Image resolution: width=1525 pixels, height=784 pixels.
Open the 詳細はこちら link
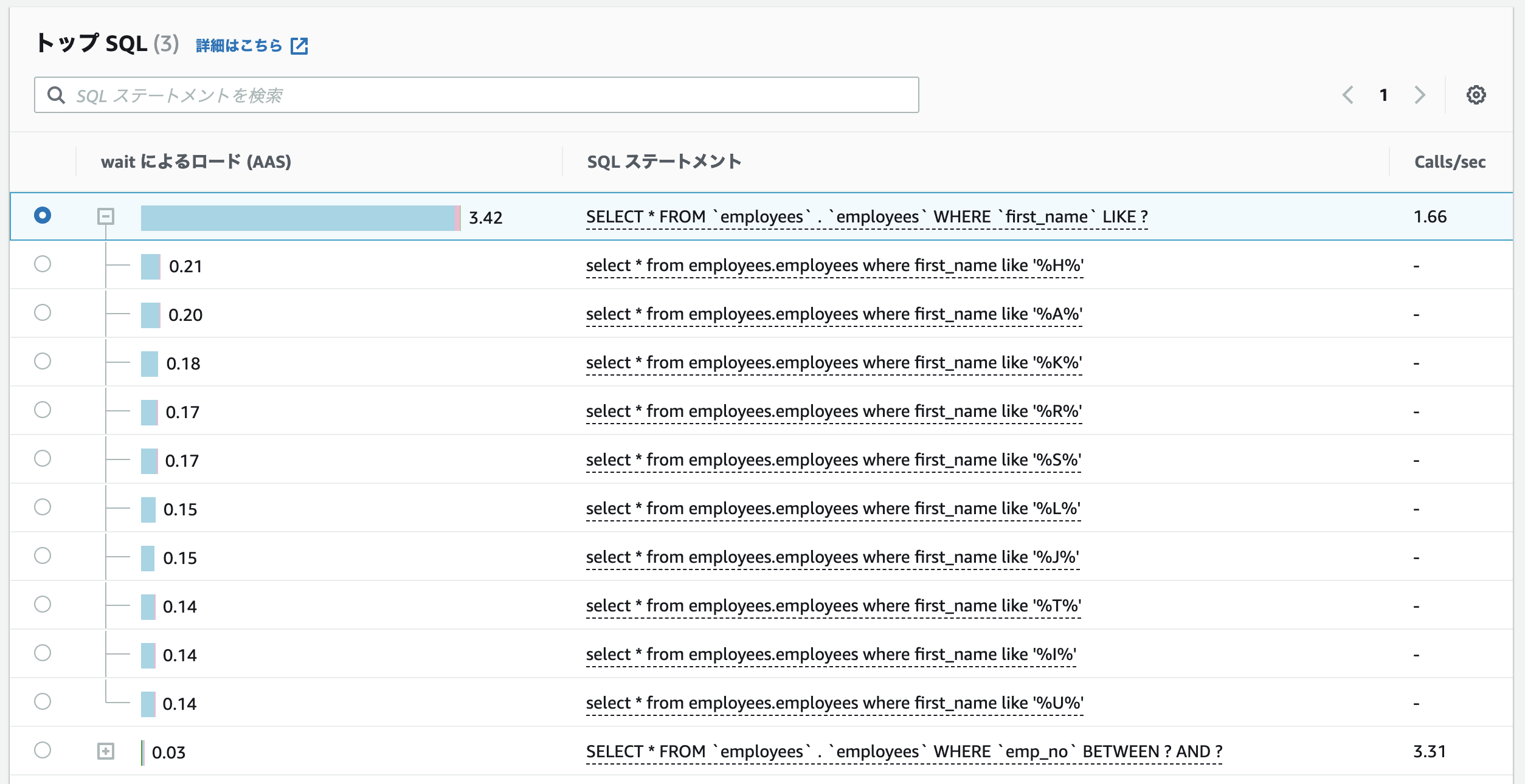click(x=239, y=46)
